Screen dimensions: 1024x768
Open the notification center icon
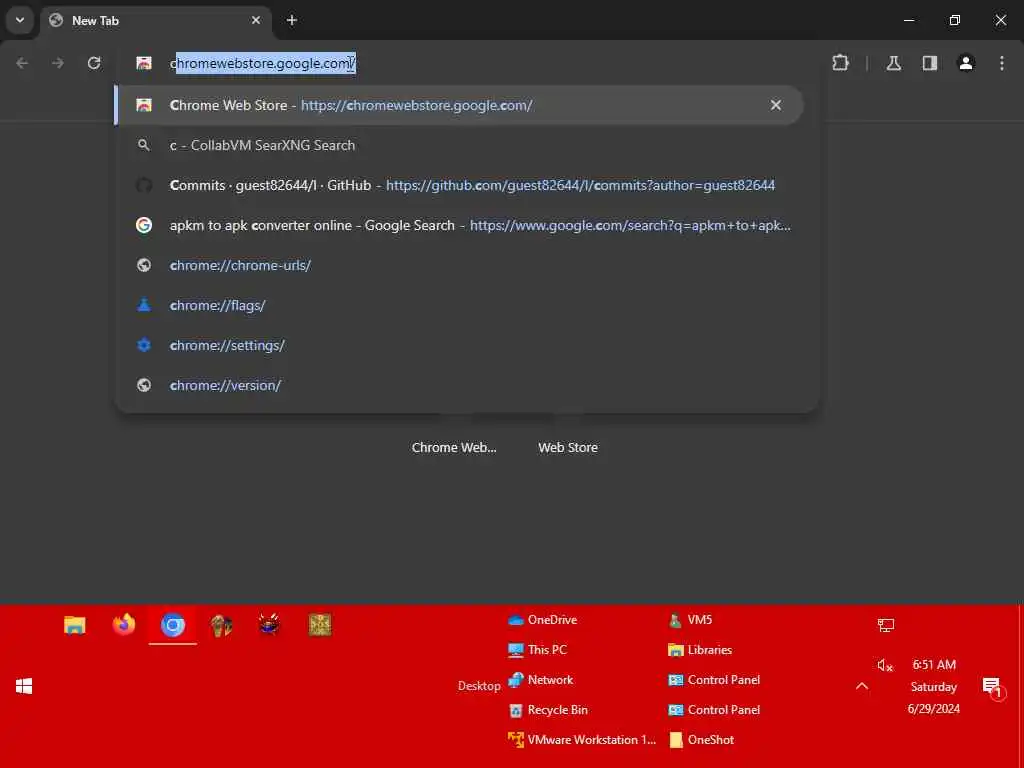[x=993, y=686]
